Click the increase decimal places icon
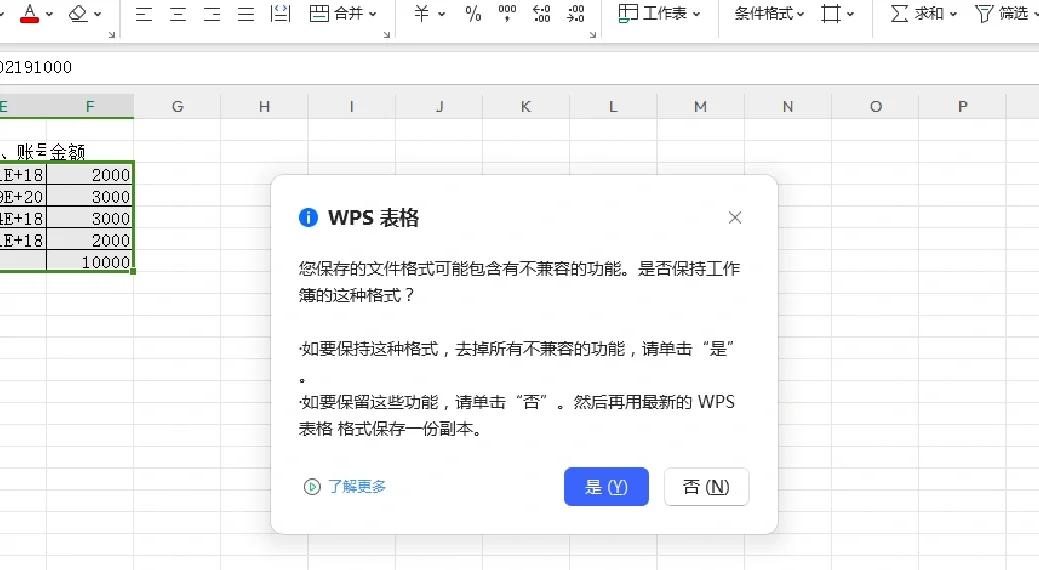The image size is (1039, 570). click(541, 13)
